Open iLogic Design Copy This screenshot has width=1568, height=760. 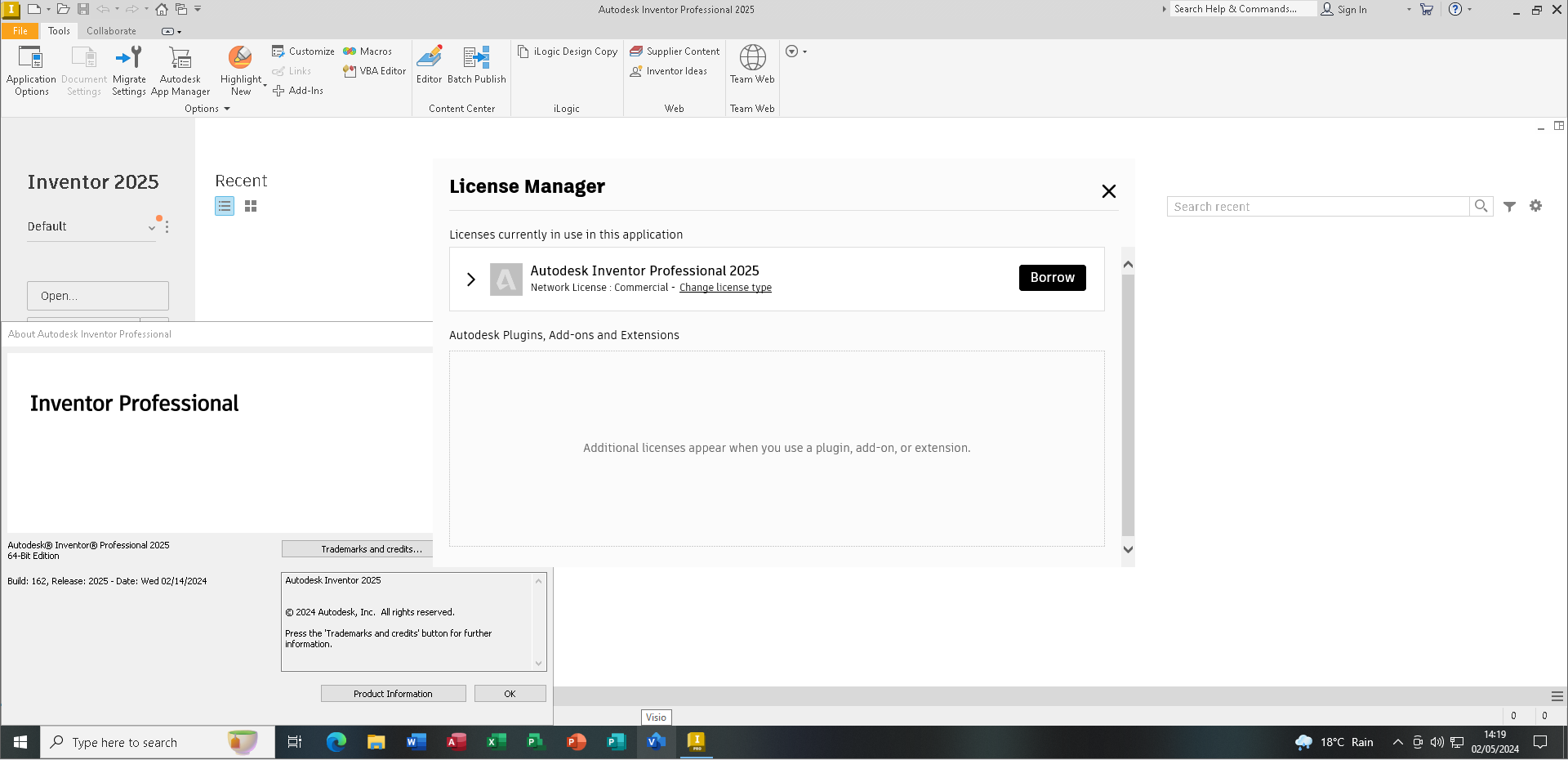click(568, 51)
